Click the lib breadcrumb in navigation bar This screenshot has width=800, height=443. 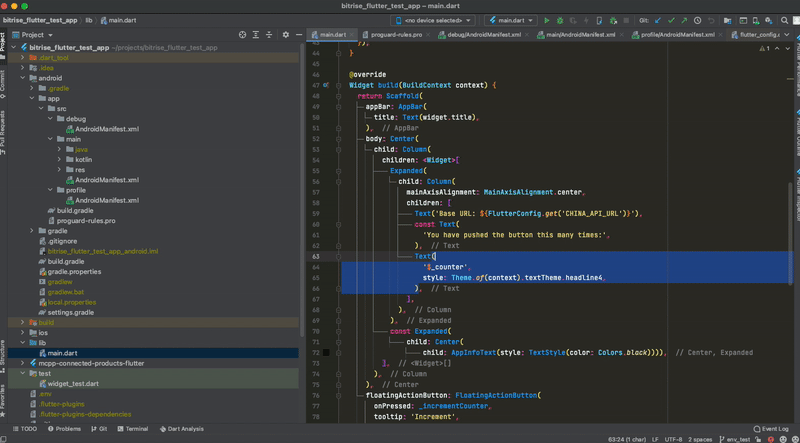[89, 20]
